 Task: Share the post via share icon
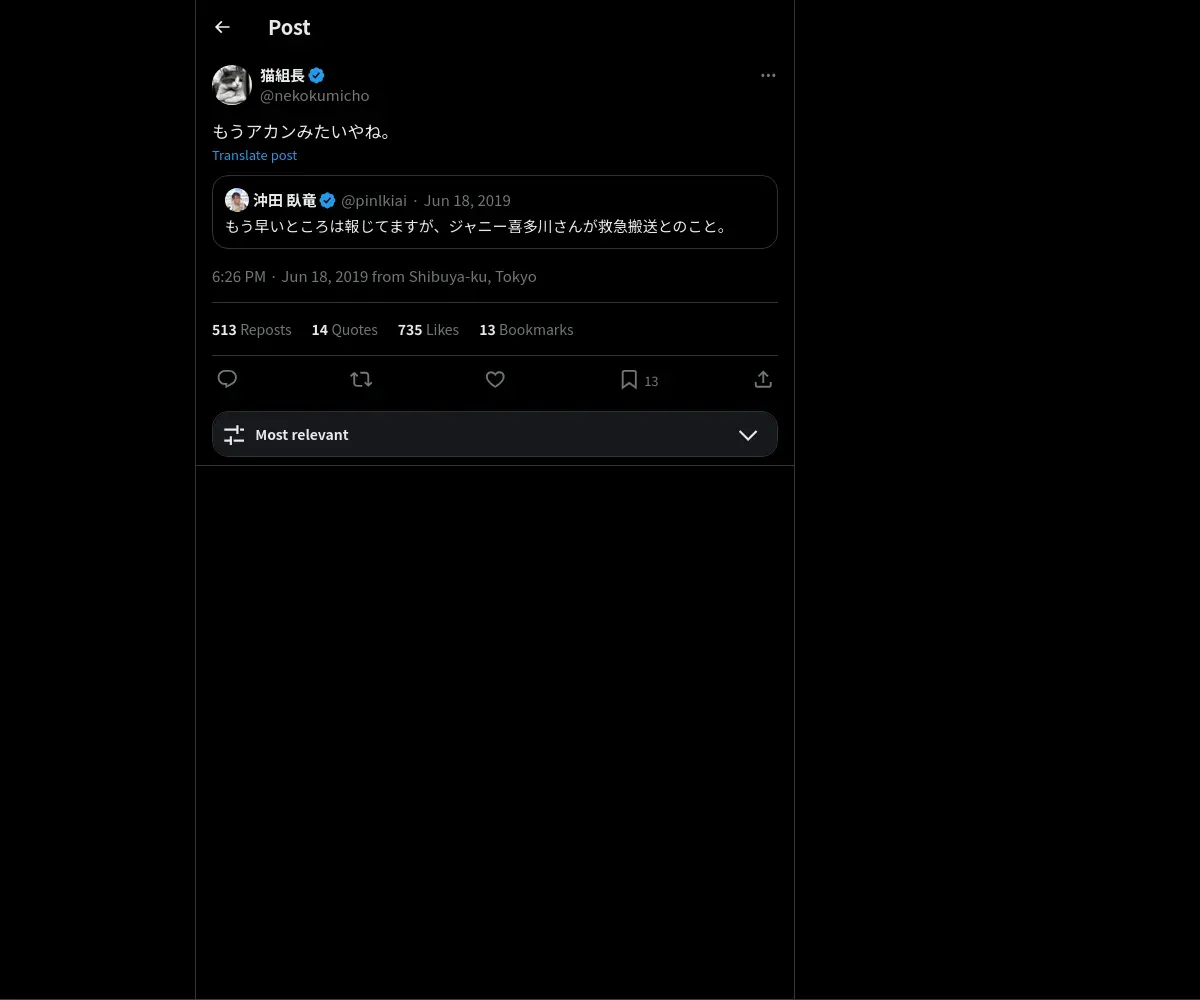pyautogui.click(x=763, y=379)
